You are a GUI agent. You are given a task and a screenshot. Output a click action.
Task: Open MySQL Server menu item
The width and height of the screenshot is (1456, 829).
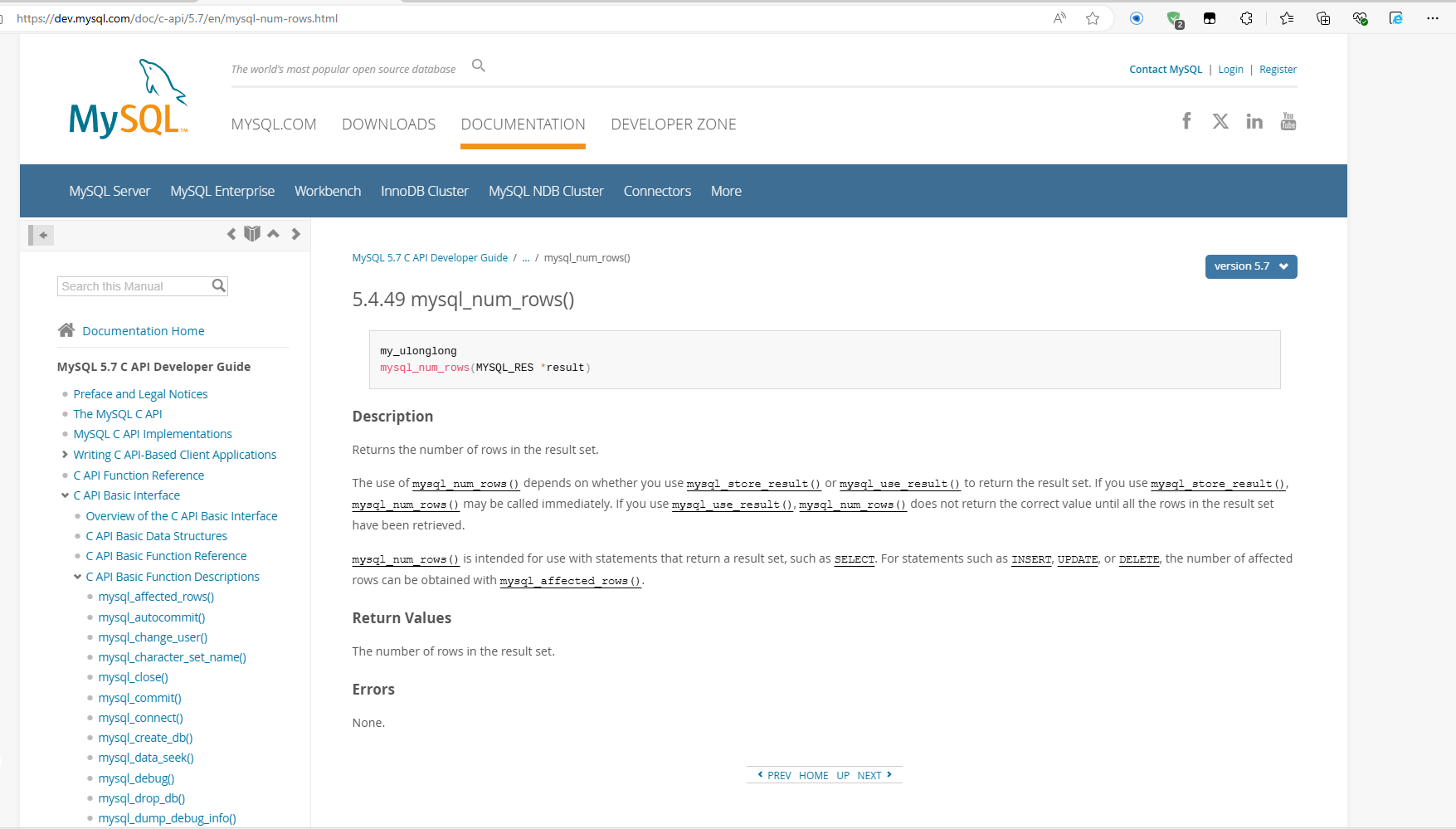tap(110, 191)
